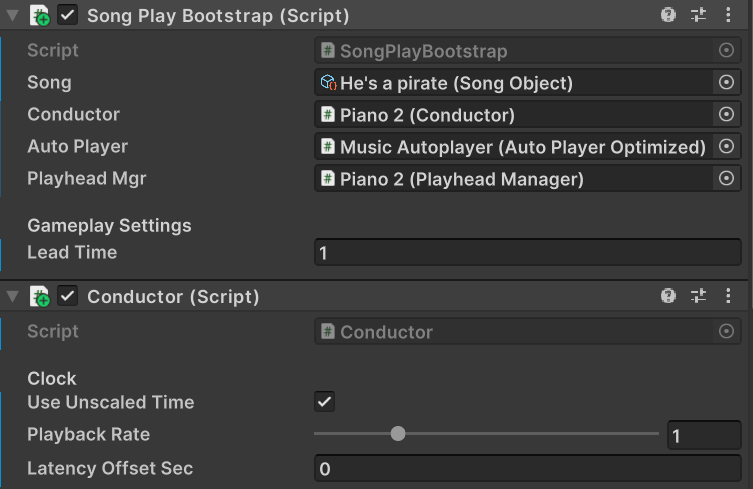This screenshot has width=753, height=489.
Task: Open help for Song Play Bootstrap script
Action: tap(669, 15)
